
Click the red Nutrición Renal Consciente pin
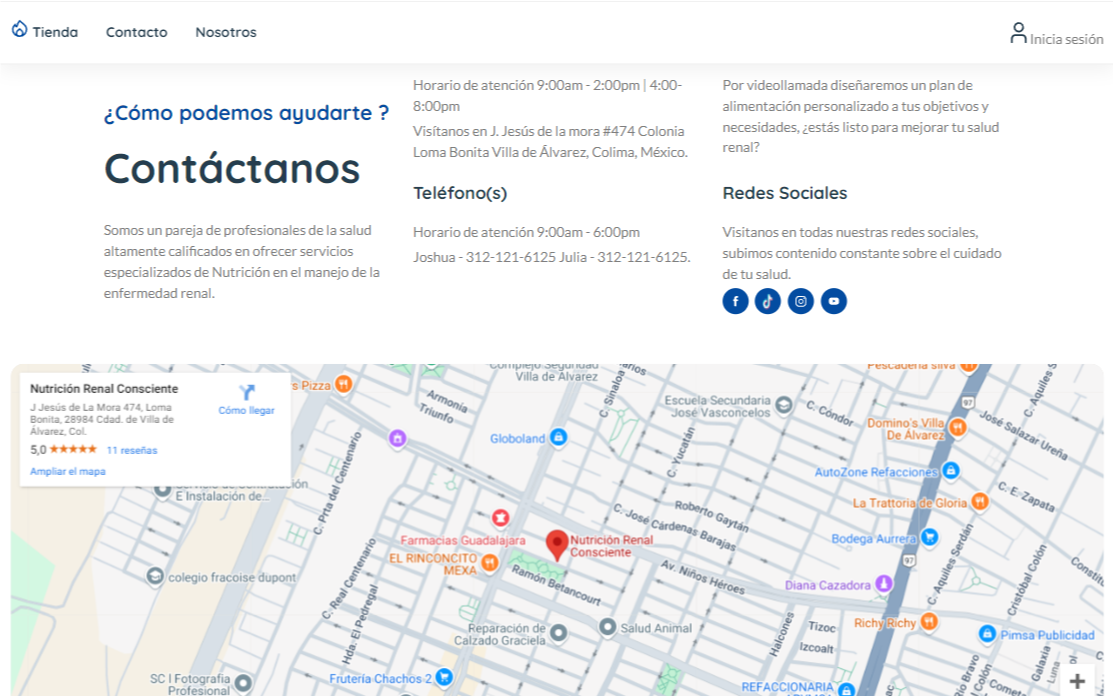pos(557,545)
